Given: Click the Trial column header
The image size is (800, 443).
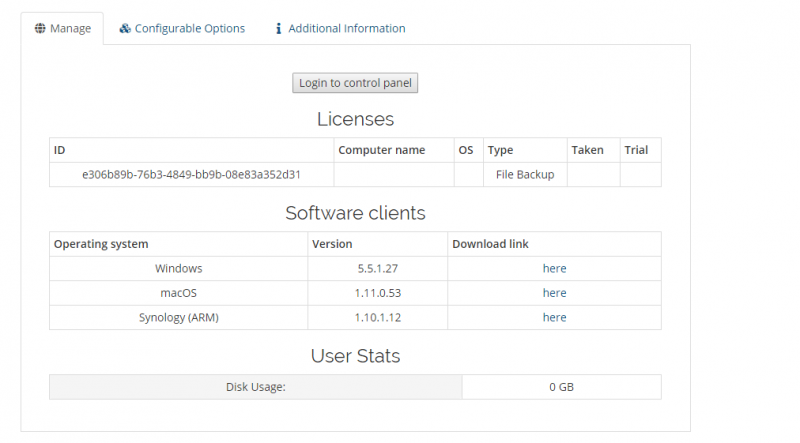Looking at the screenshot, I should (x=640, y=150).
